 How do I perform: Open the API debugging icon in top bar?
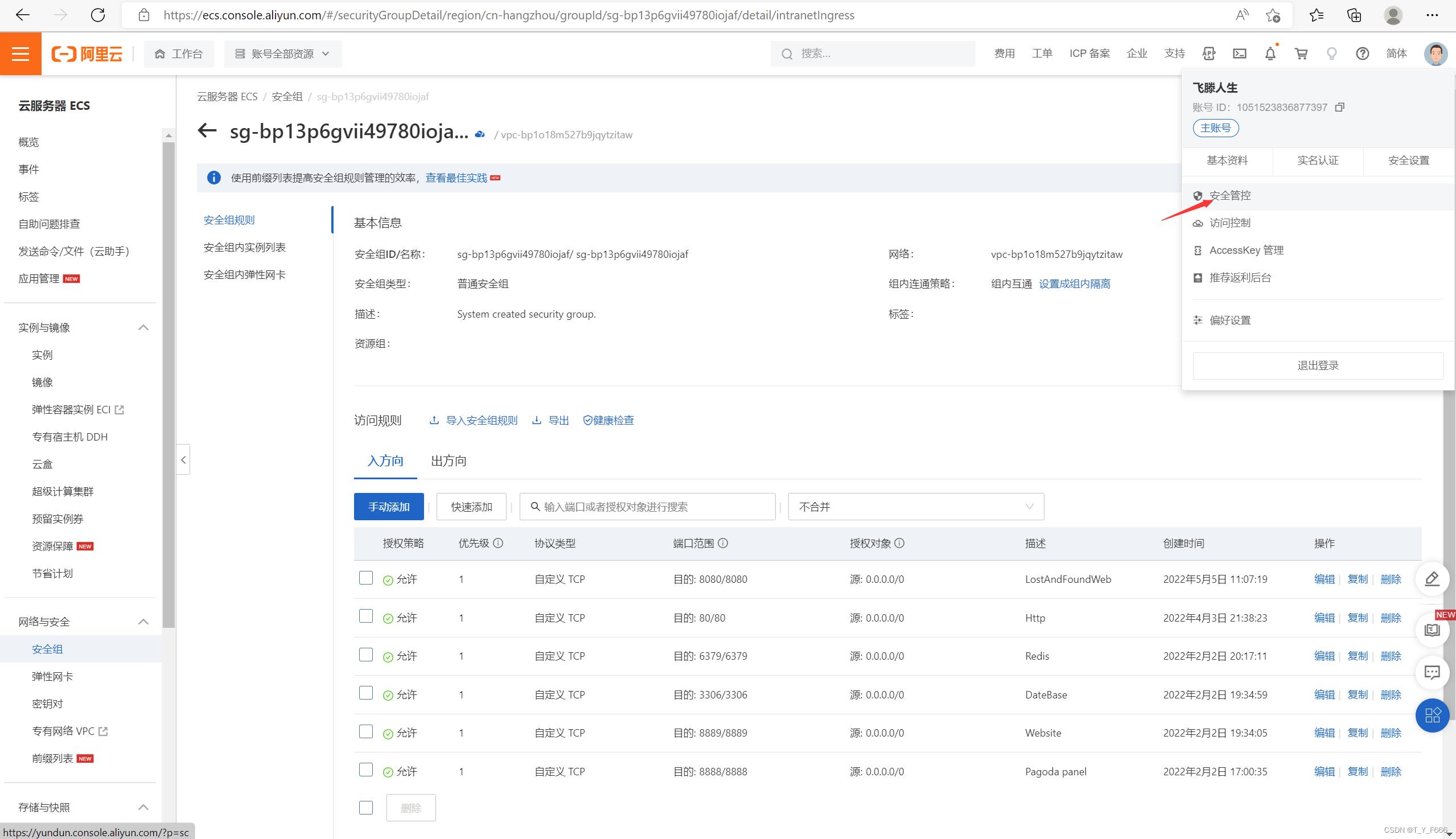point(1209,54)
